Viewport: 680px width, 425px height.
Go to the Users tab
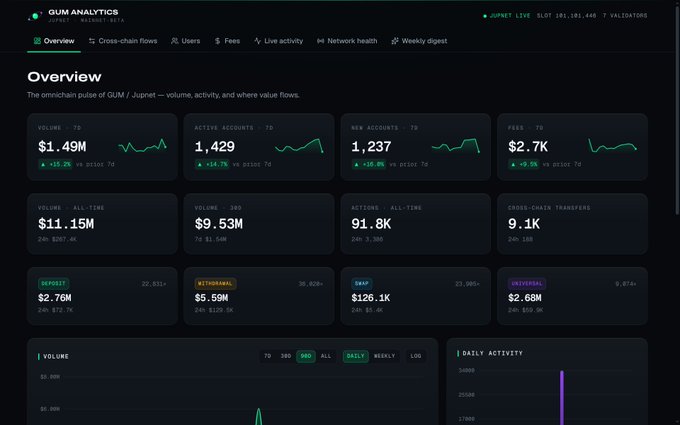pos(186,41)
